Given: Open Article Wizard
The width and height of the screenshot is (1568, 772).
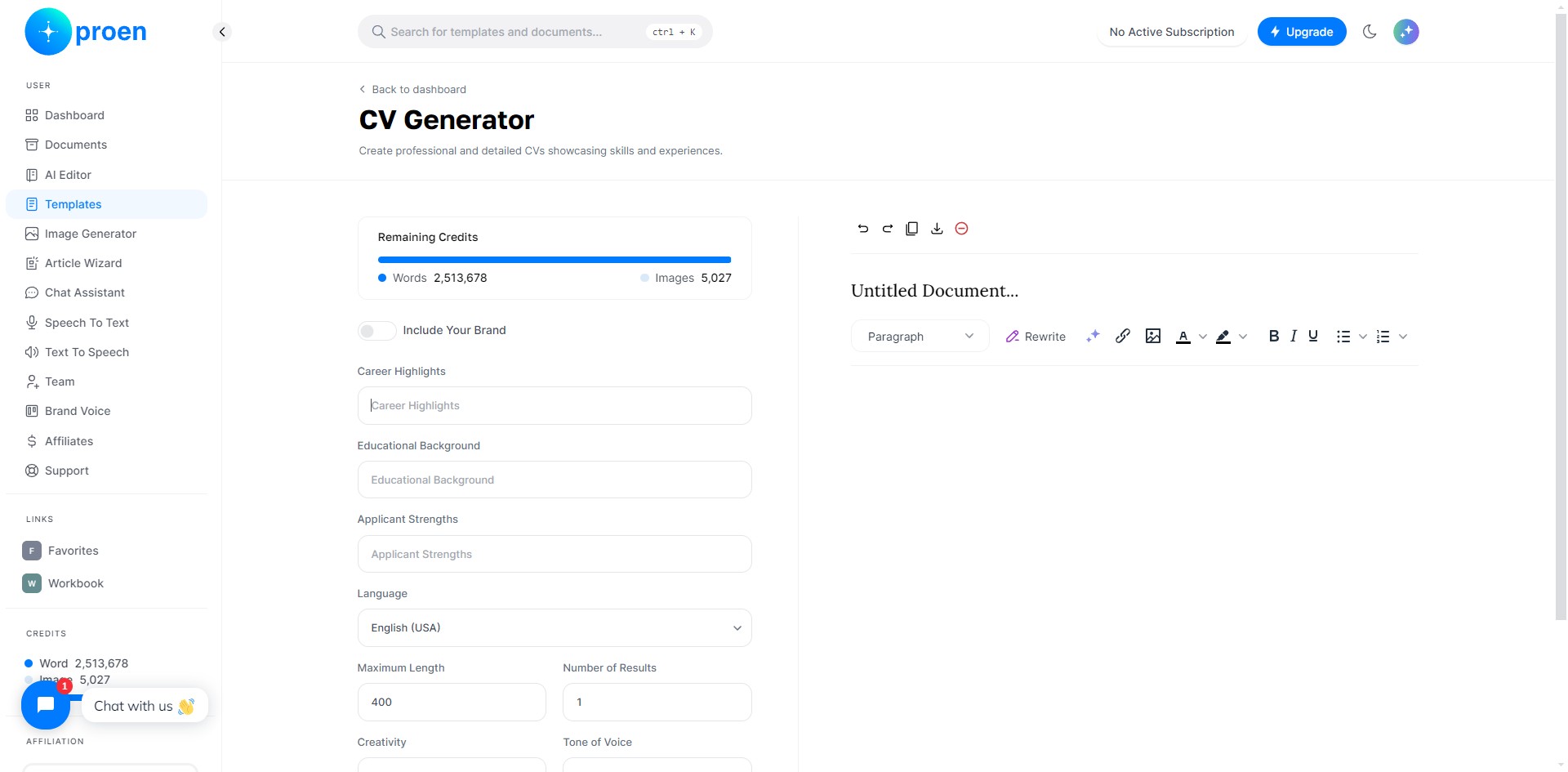Looking at the screenshot, I should 106,263.
